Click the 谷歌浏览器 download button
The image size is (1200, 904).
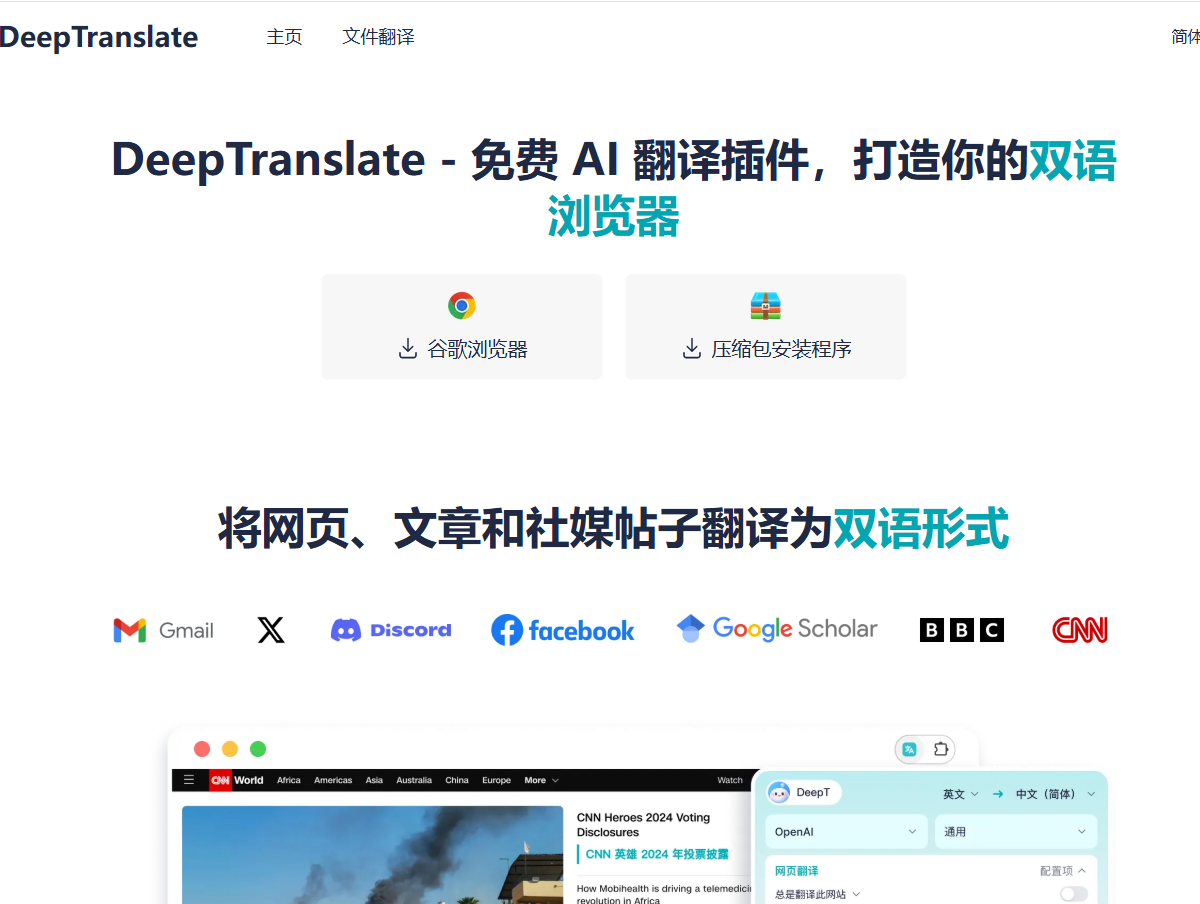(462, 327)
